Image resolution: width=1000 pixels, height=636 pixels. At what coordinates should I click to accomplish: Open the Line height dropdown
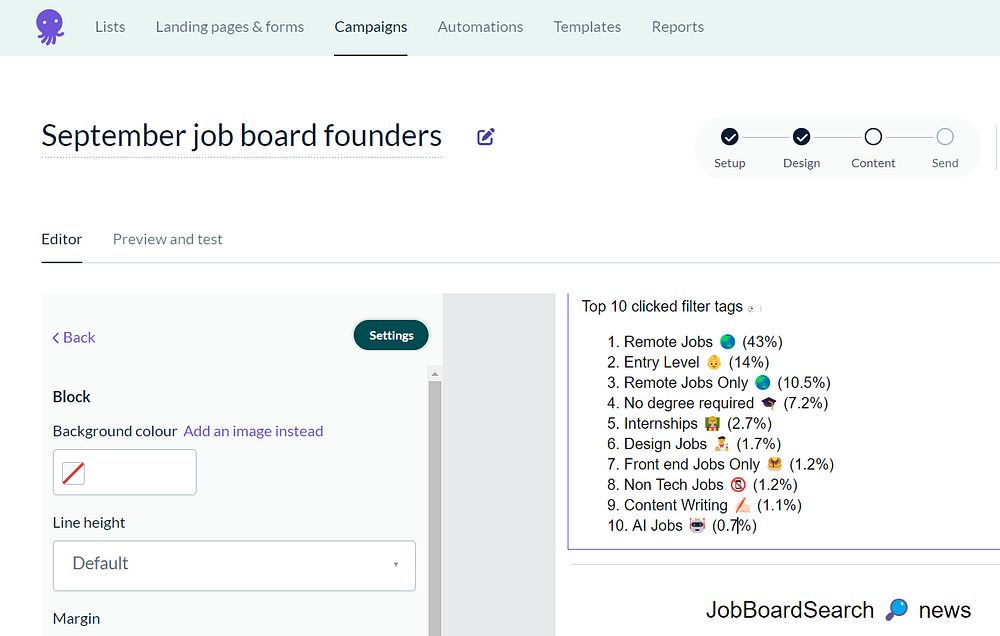point(234,565)
